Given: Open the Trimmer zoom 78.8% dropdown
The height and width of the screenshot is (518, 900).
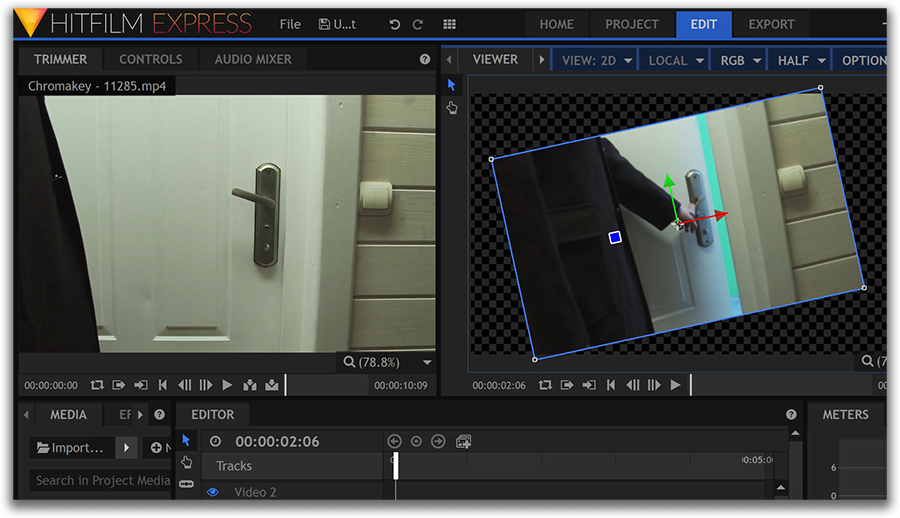Looking at the screenshot, I should pos(385,362).
